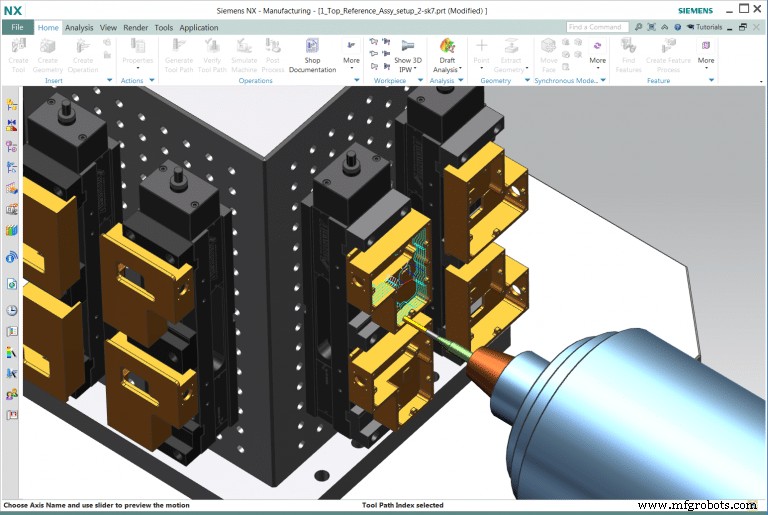Click the NX logo in title bar
Viewport: 768px width, 515px height.
click(13, 10)
